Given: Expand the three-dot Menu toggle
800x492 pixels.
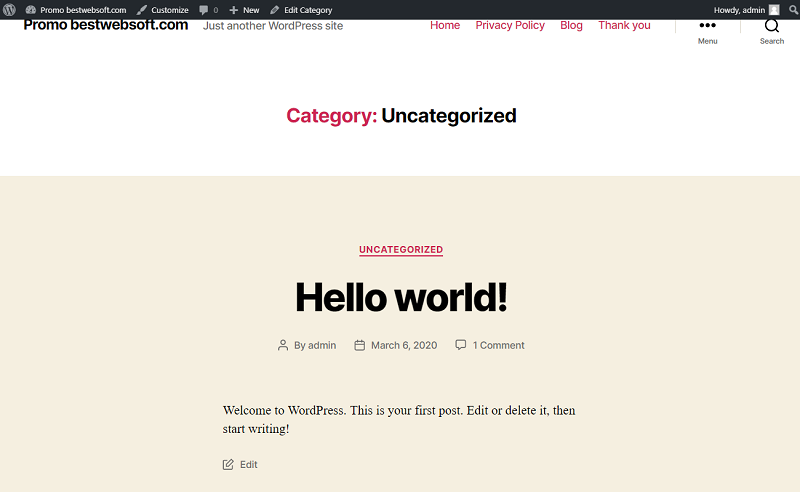Looking at the screenshot, I should coord(708,32).
